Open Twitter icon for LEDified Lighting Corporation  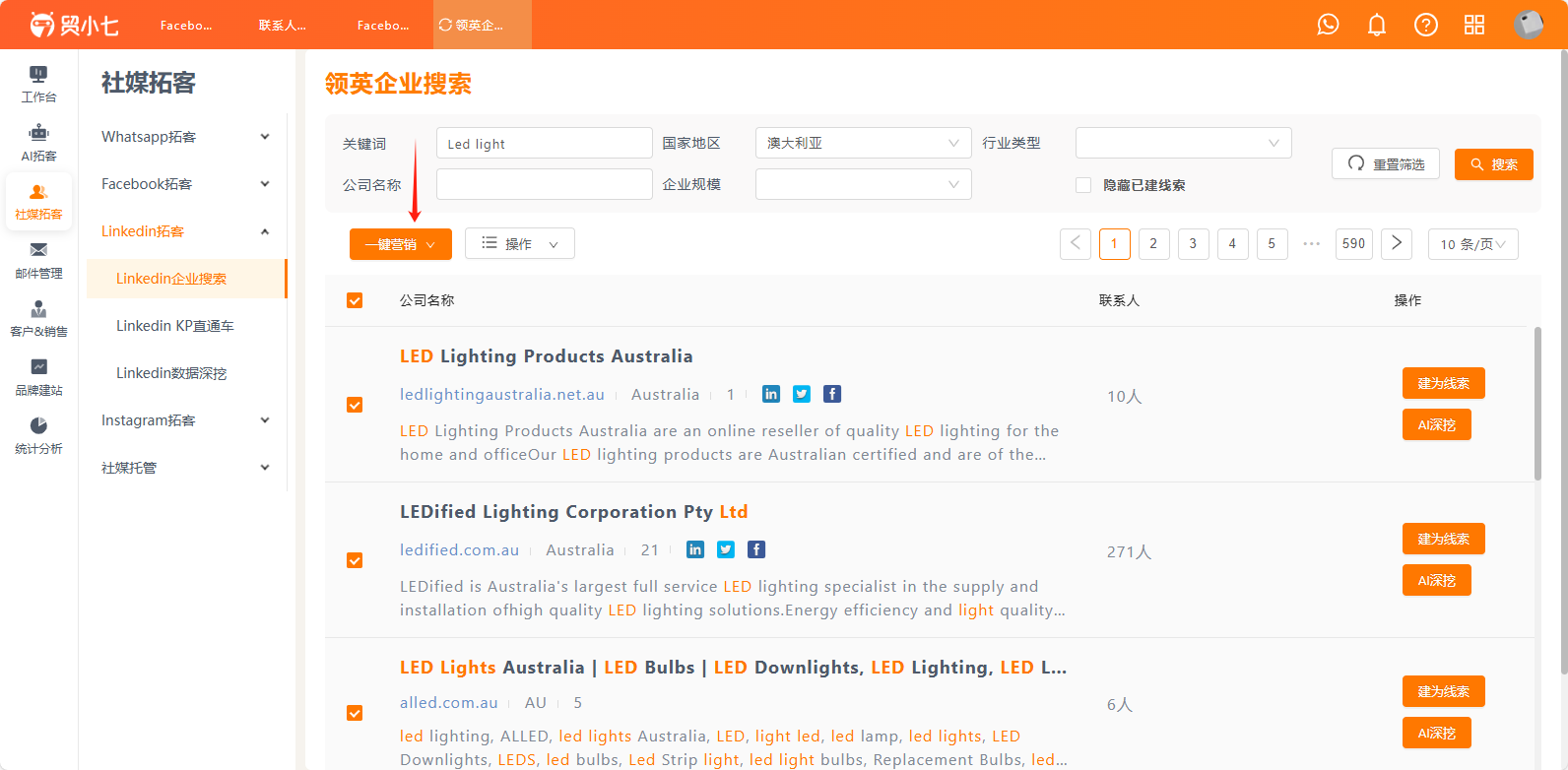(x=726, y=549)
